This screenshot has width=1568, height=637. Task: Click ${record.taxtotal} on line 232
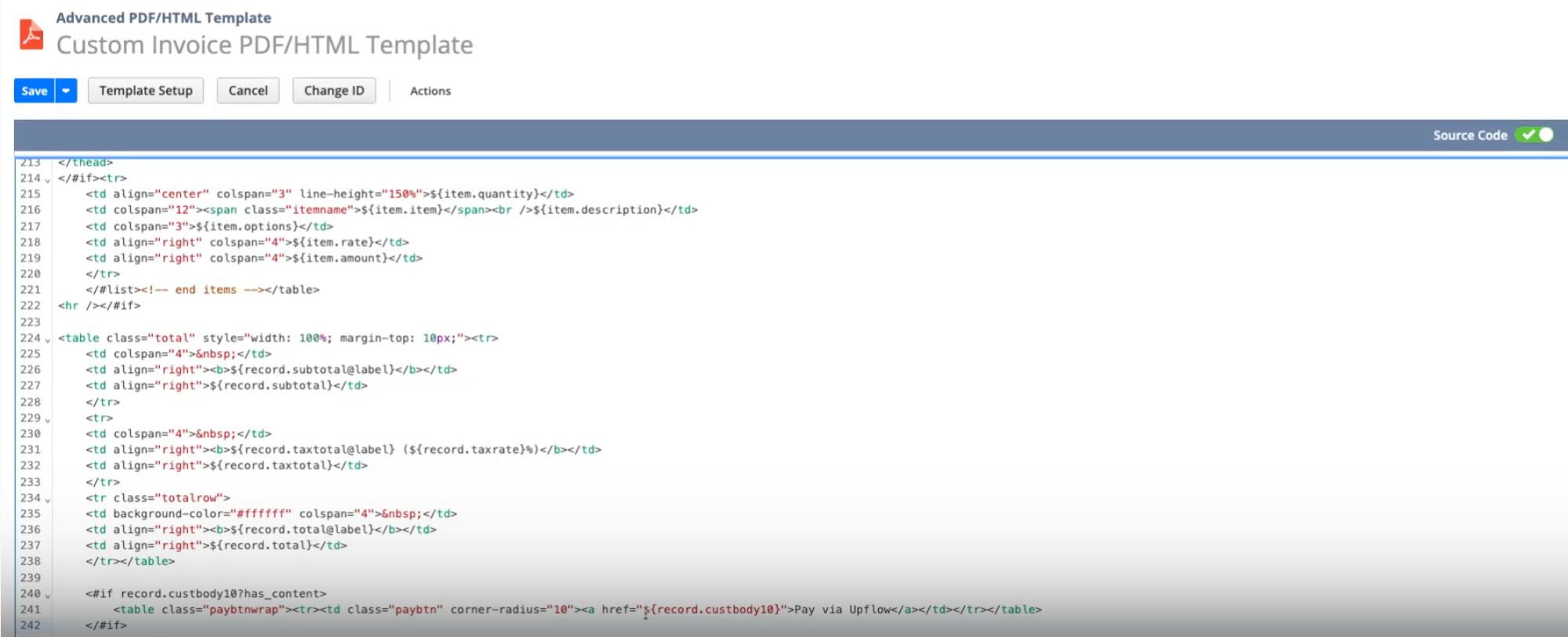coord(271,465)
